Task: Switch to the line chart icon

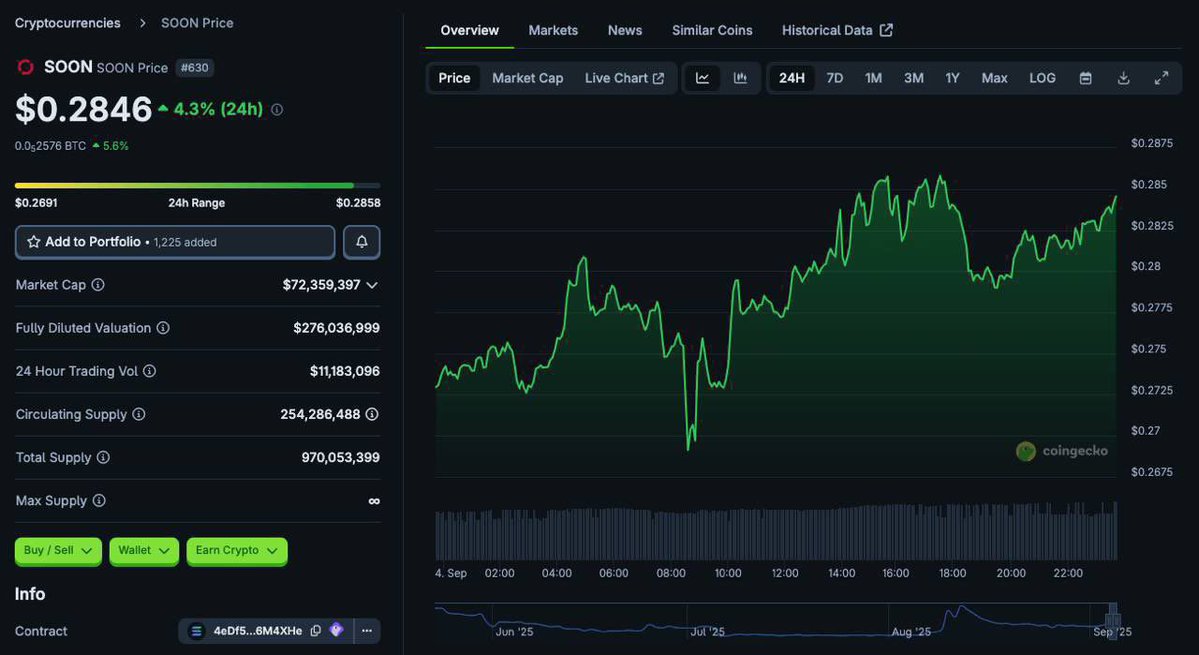Action: [x=703, y=78]
